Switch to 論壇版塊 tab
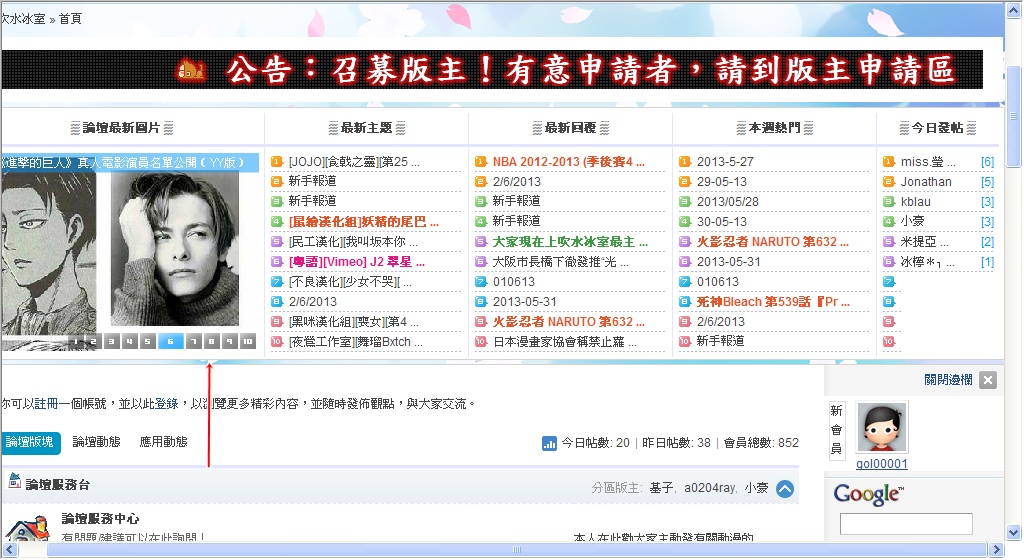 30,443
